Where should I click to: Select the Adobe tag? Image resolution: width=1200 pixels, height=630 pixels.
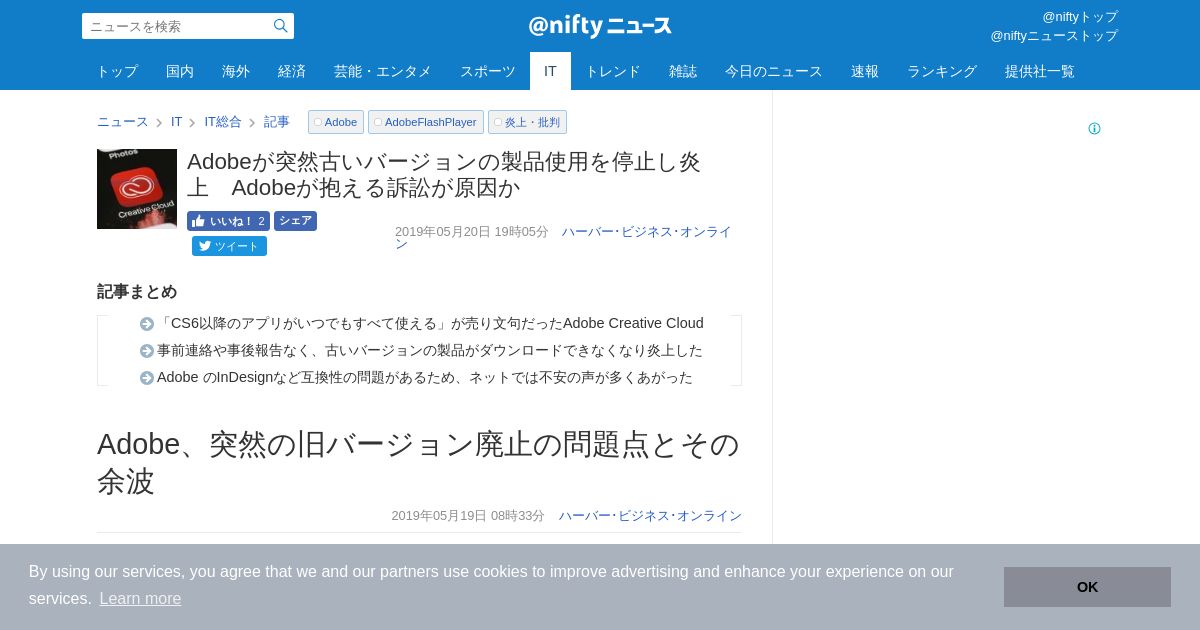pyautogui.click(x=336, y=122)
